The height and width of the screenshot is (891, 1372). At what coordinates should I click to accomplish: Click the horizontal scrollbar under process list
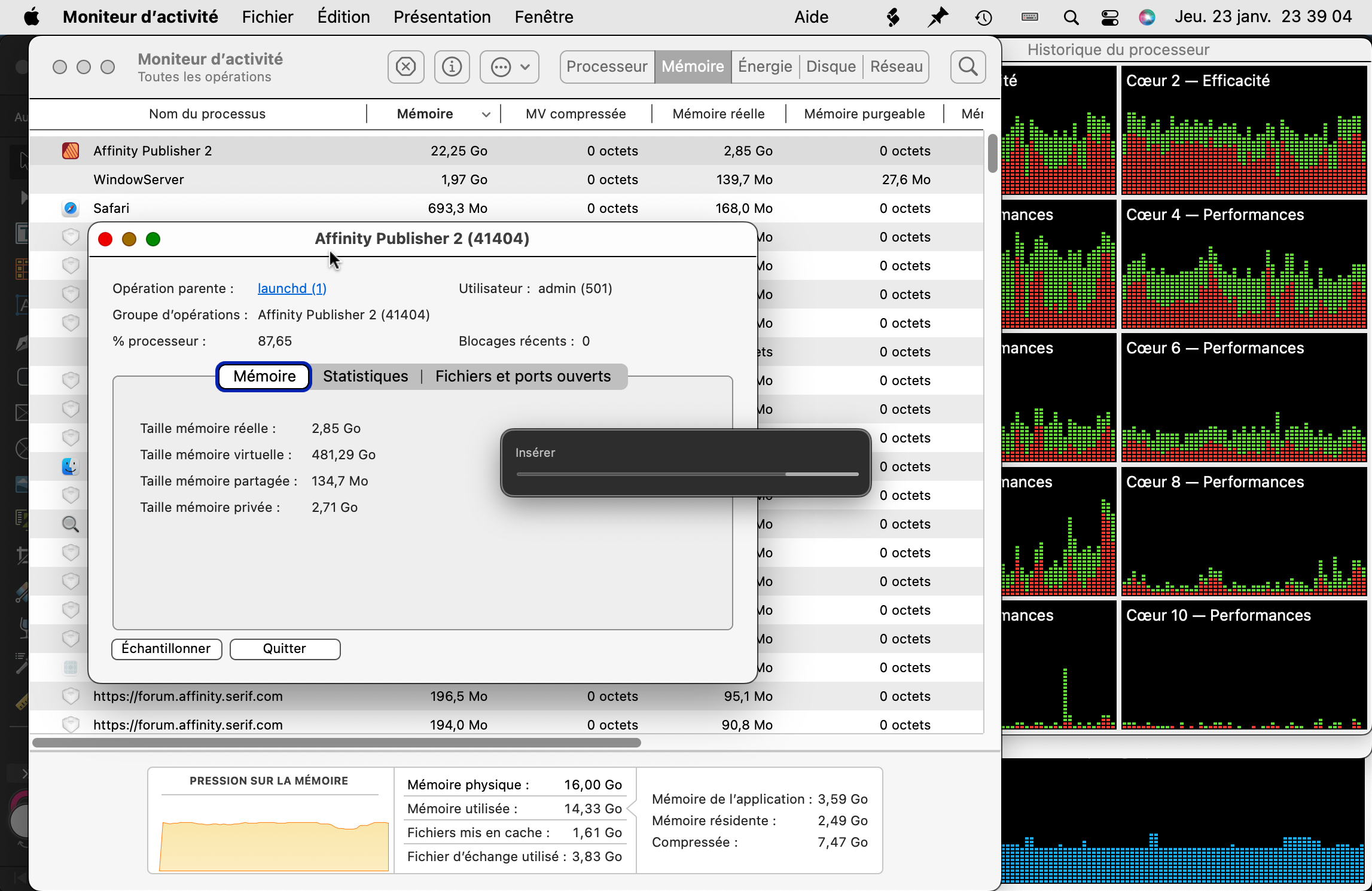click(x=337, y=743)
